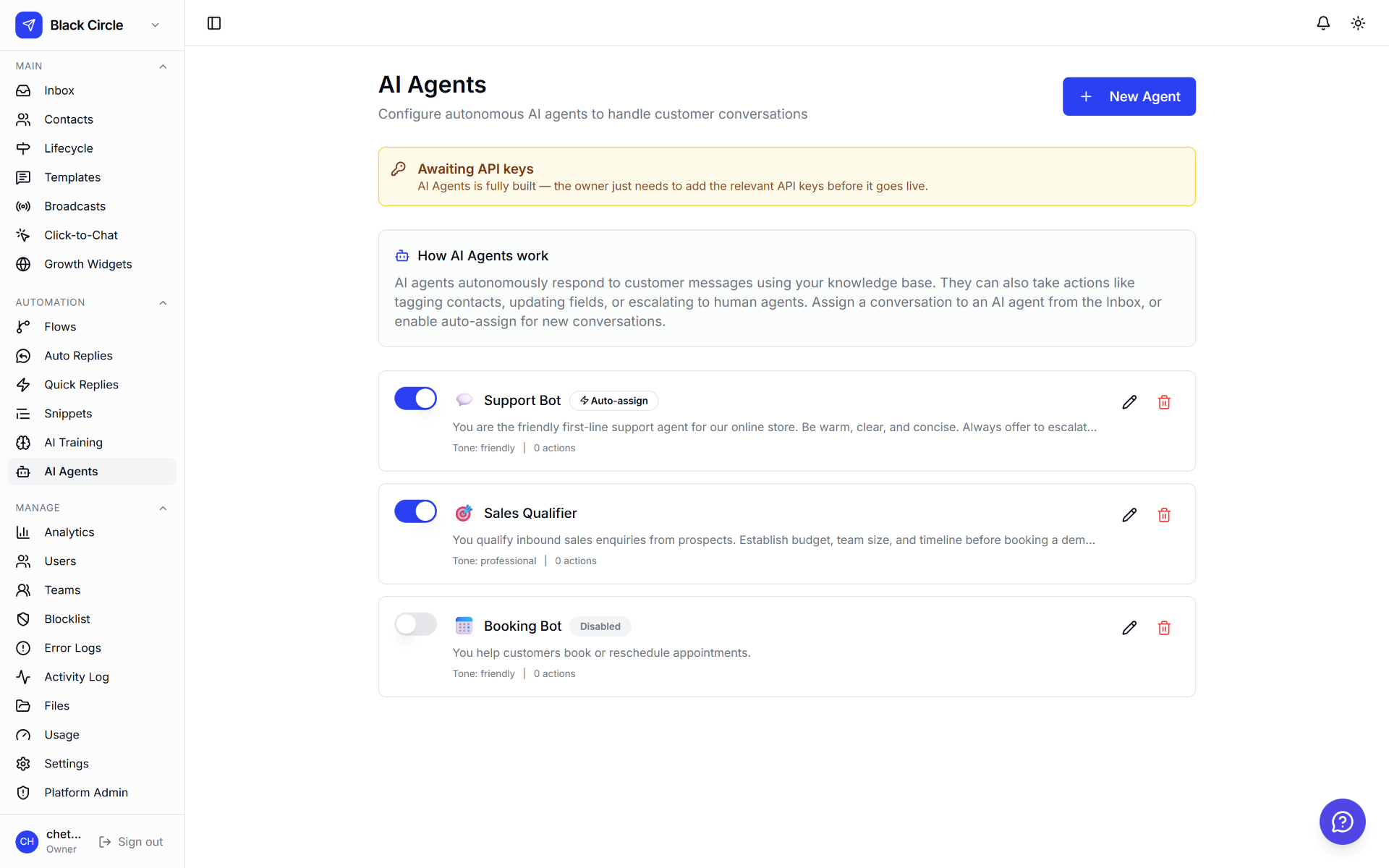Click the Disabled badge on Booking Bot
Image resolution: width=1389 pixels, height=868 pixels.
pos(600,626)
